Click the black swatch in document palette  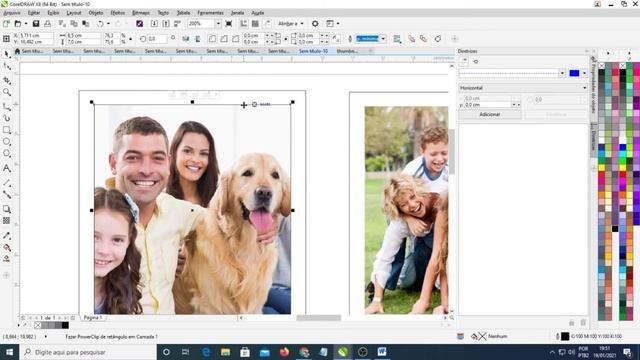[65, 325]
